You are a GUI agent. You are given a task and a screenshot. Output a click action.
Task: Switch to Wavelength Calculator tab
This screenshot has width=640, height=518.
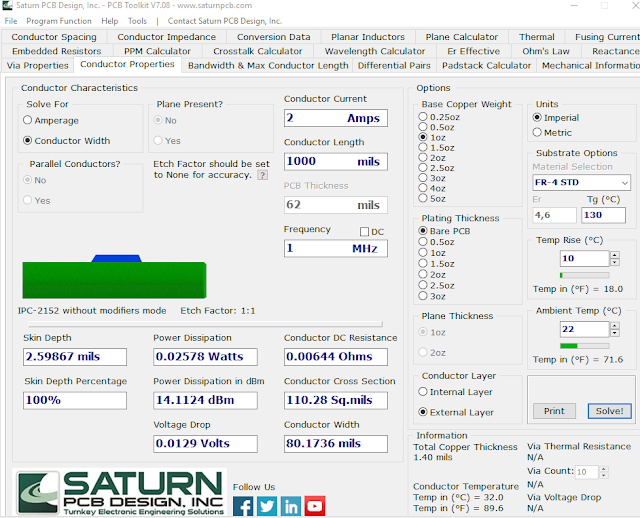click(375, 51)
